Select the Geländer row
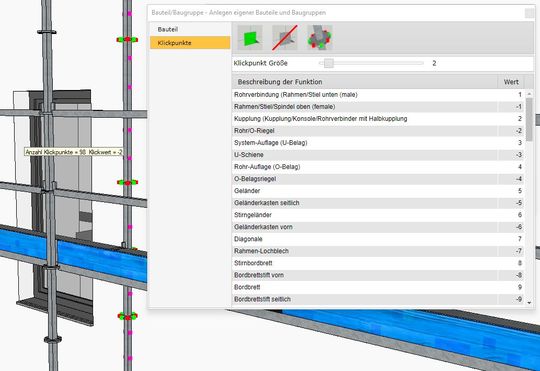The image size is (540, 371). click(x=378, y=191)
